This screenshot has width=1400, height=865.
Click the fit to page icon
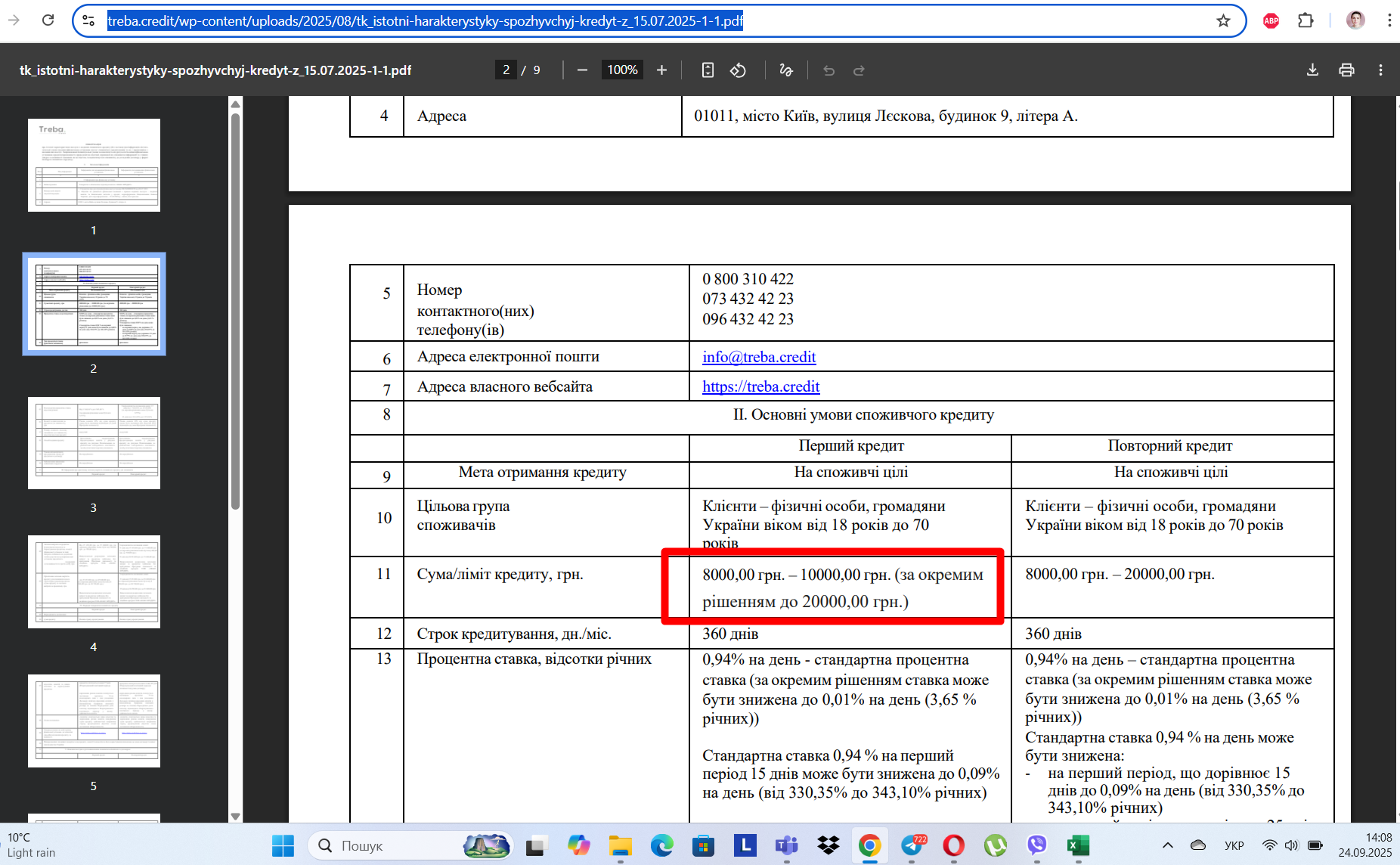click(x=708, y=70)
